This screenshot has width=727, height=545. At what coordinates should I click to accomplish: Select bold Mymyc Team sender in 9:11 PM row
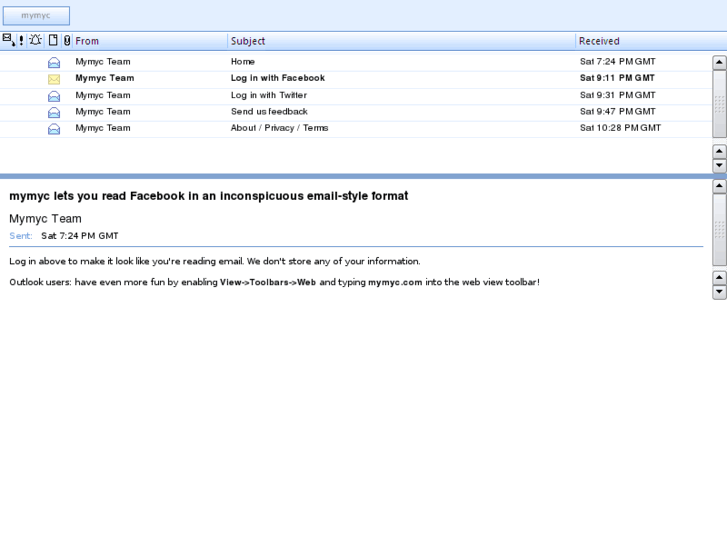pyautogui.click(x=105, y=78)
